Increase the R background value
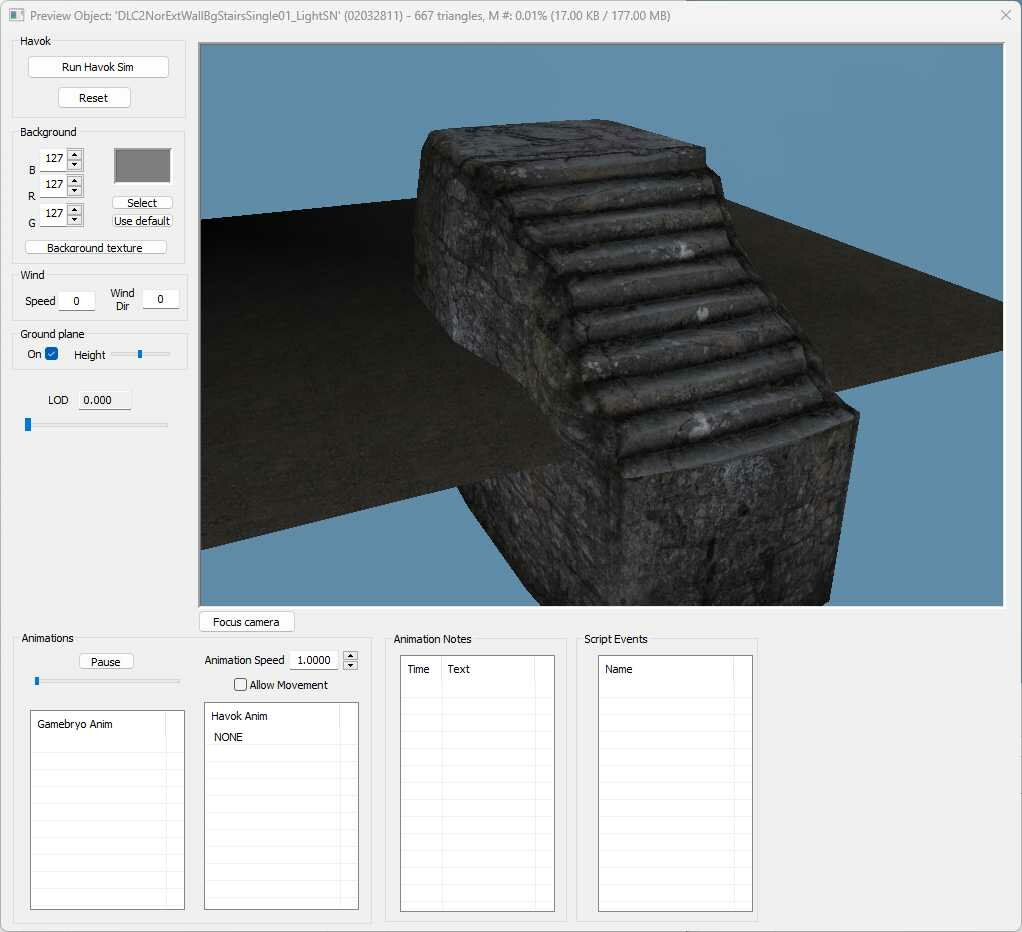This screenshot has width=1022, height=932. [75, 181]
